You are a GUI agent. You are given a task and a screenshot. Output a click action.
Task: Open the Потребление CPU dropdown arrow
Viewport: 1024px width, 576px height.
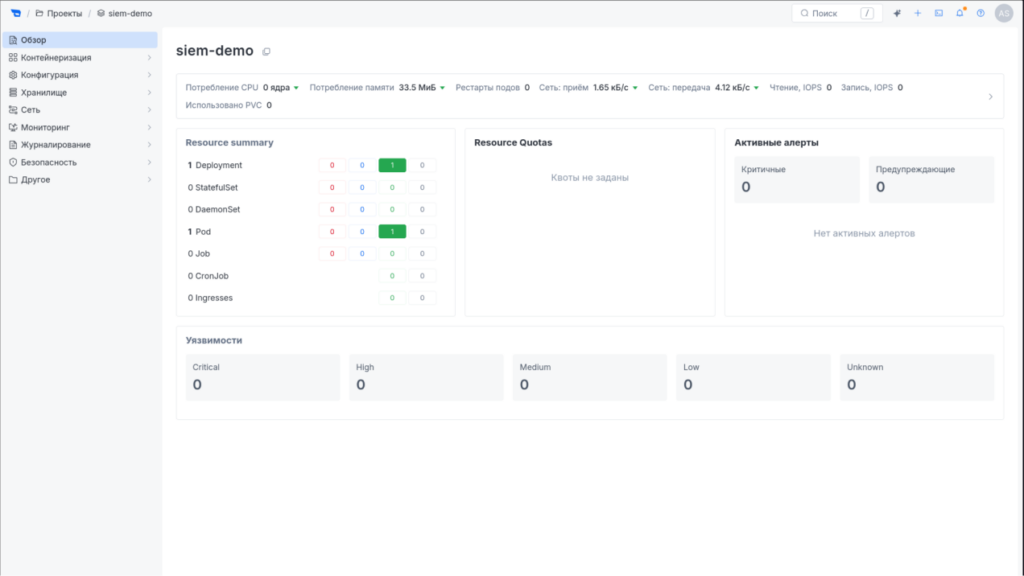click(x=296, y=88)
